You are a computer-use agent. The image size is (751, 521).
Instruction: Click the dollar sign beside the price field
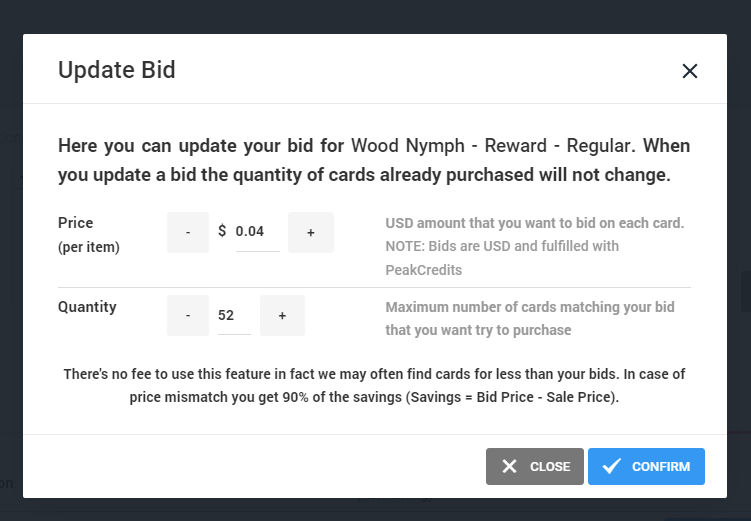(x=222, y=232)
